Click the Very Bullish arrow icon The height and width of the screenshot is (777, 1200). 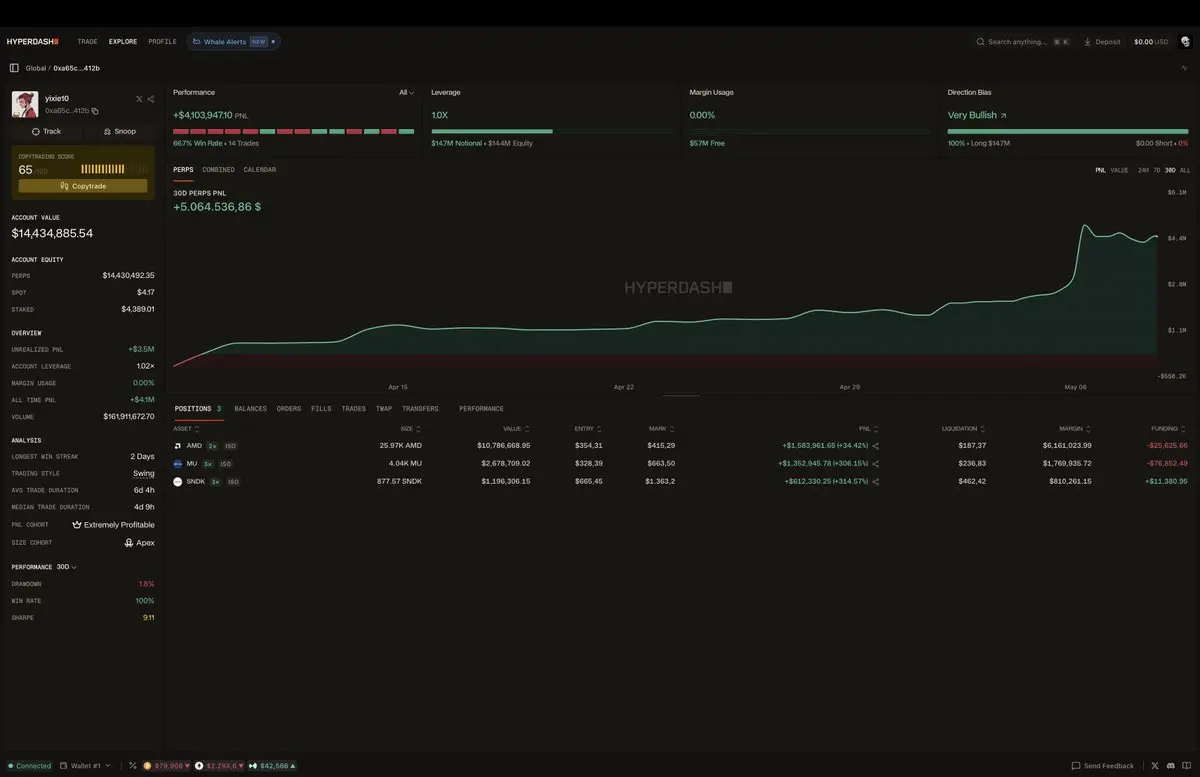1003,116
